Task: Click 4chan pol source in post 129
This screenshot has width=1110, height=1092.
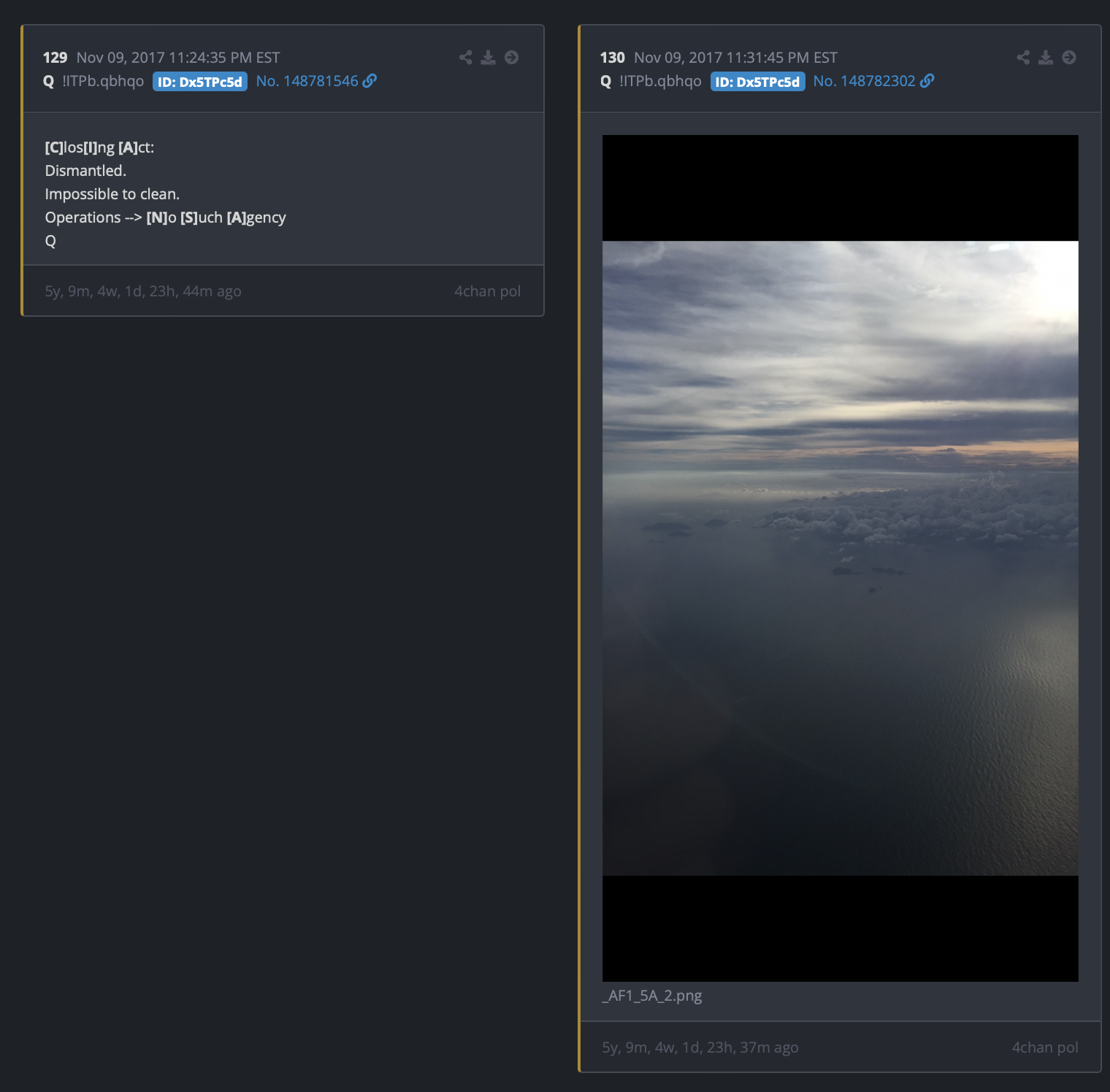Action: 488,291
